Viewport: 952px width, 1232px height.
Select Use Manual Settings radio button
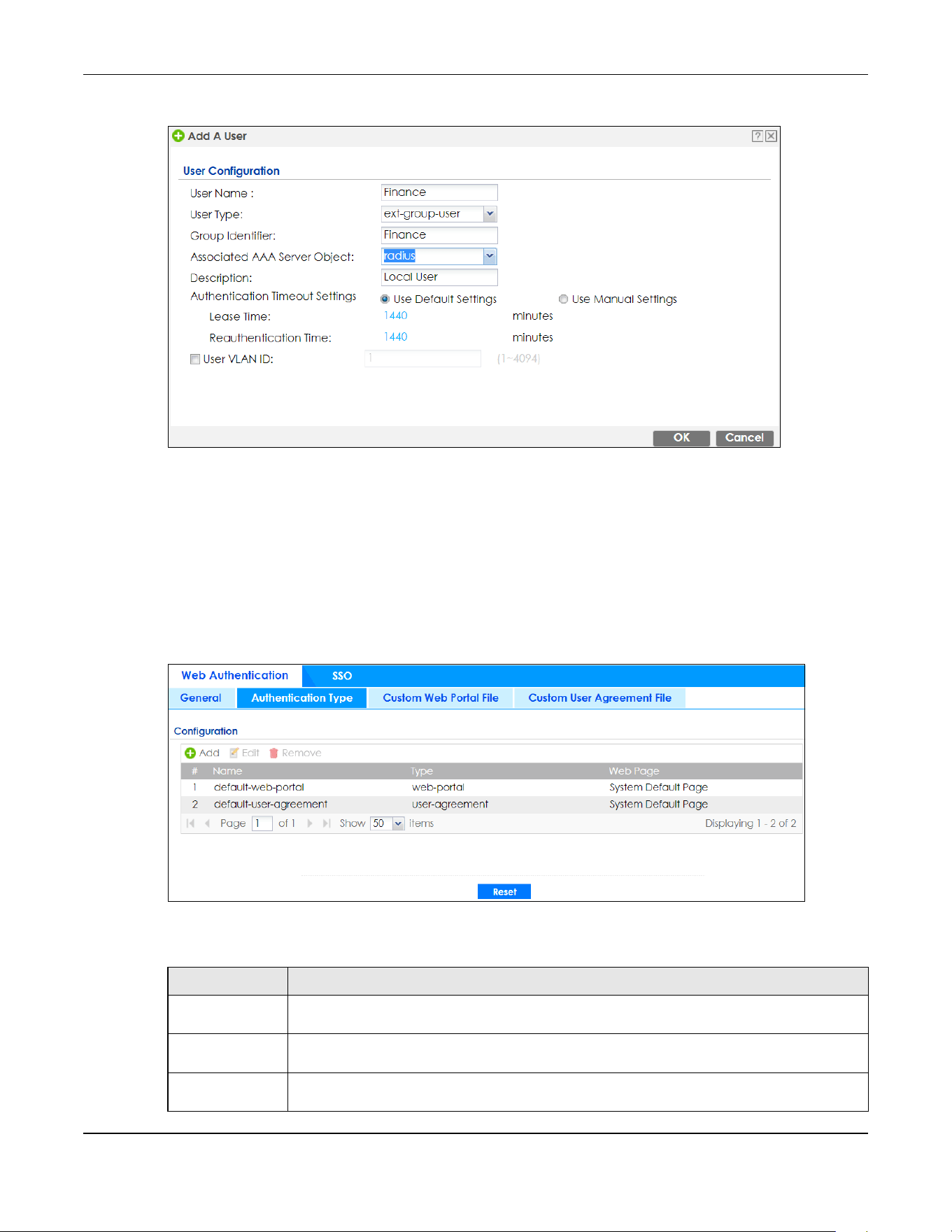point(563,299)
